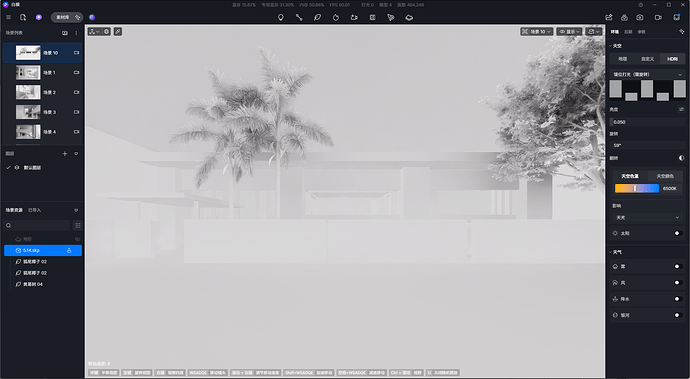Select the resource item ending in 04

pos(33,284)
